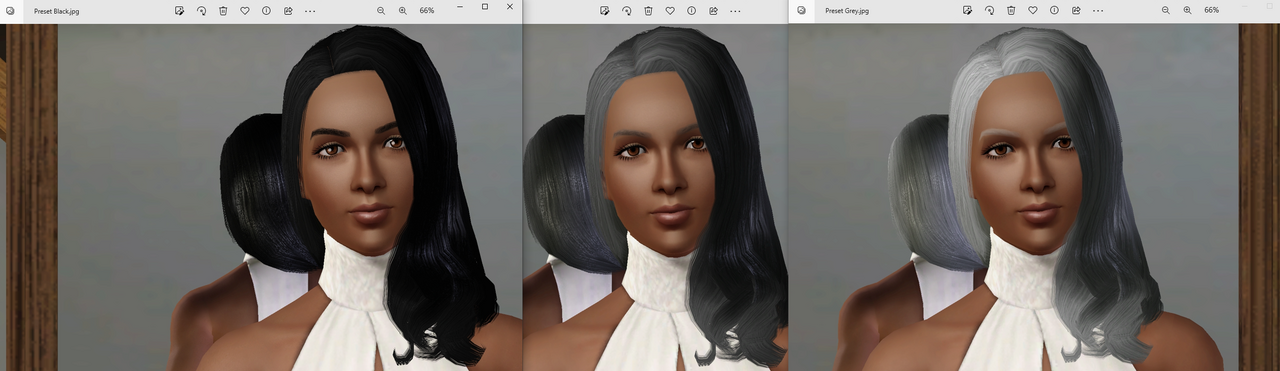Delete the Preset Black.jpg image
The height and width of the screenshot is (371, 1280).
point(223,10)
